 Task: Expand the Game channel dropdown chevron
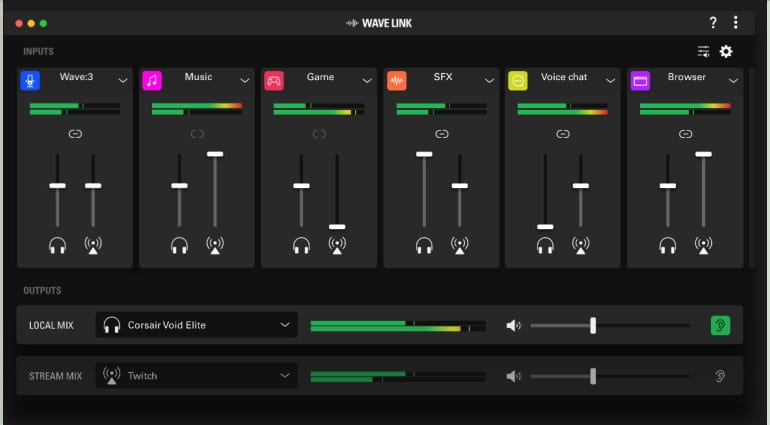point(367,81)
